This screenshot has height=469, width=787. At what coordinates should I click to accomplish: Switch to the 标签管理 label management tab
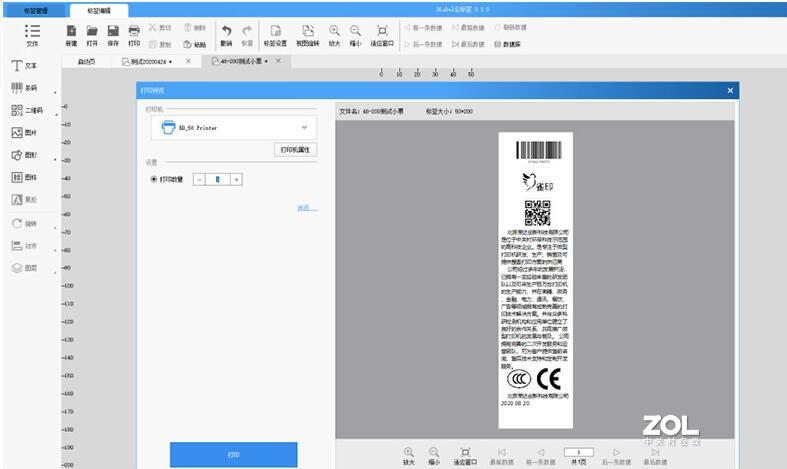[x=36, y=10]
